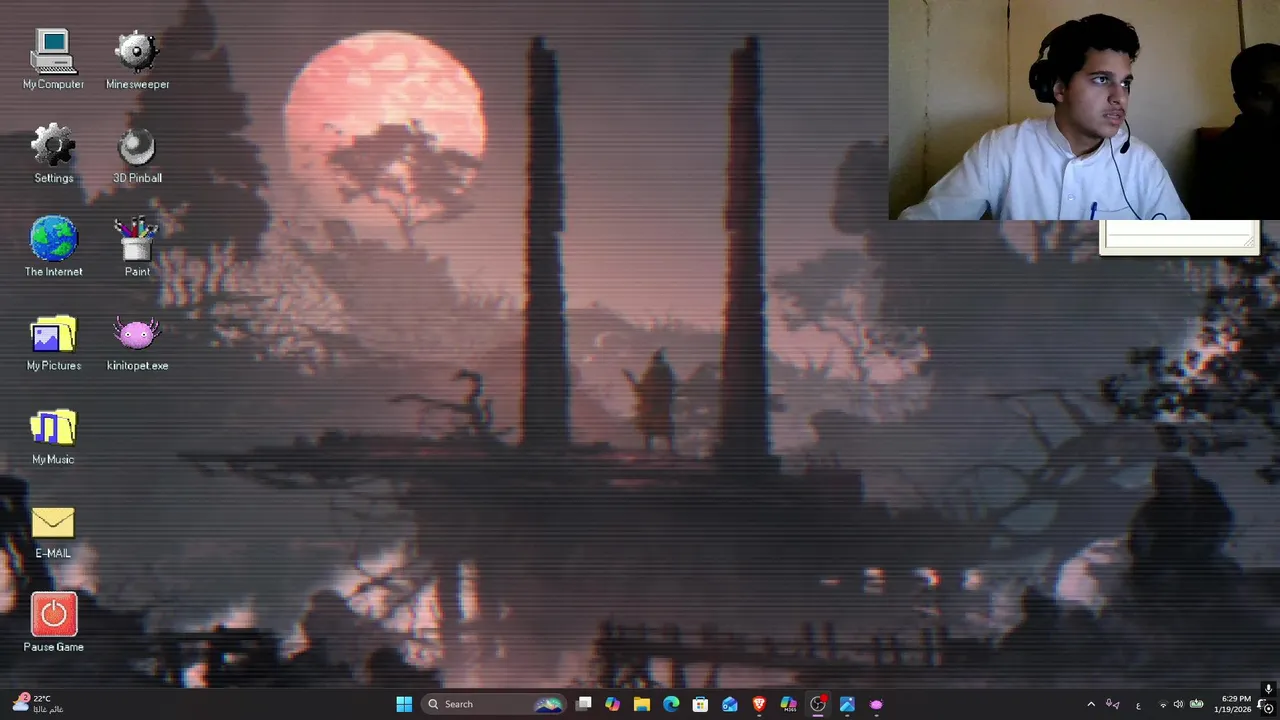This screenshot has height=720, width=1280.
Task: Click the microphone and location tray indicator
Action: pos(1113,705)
